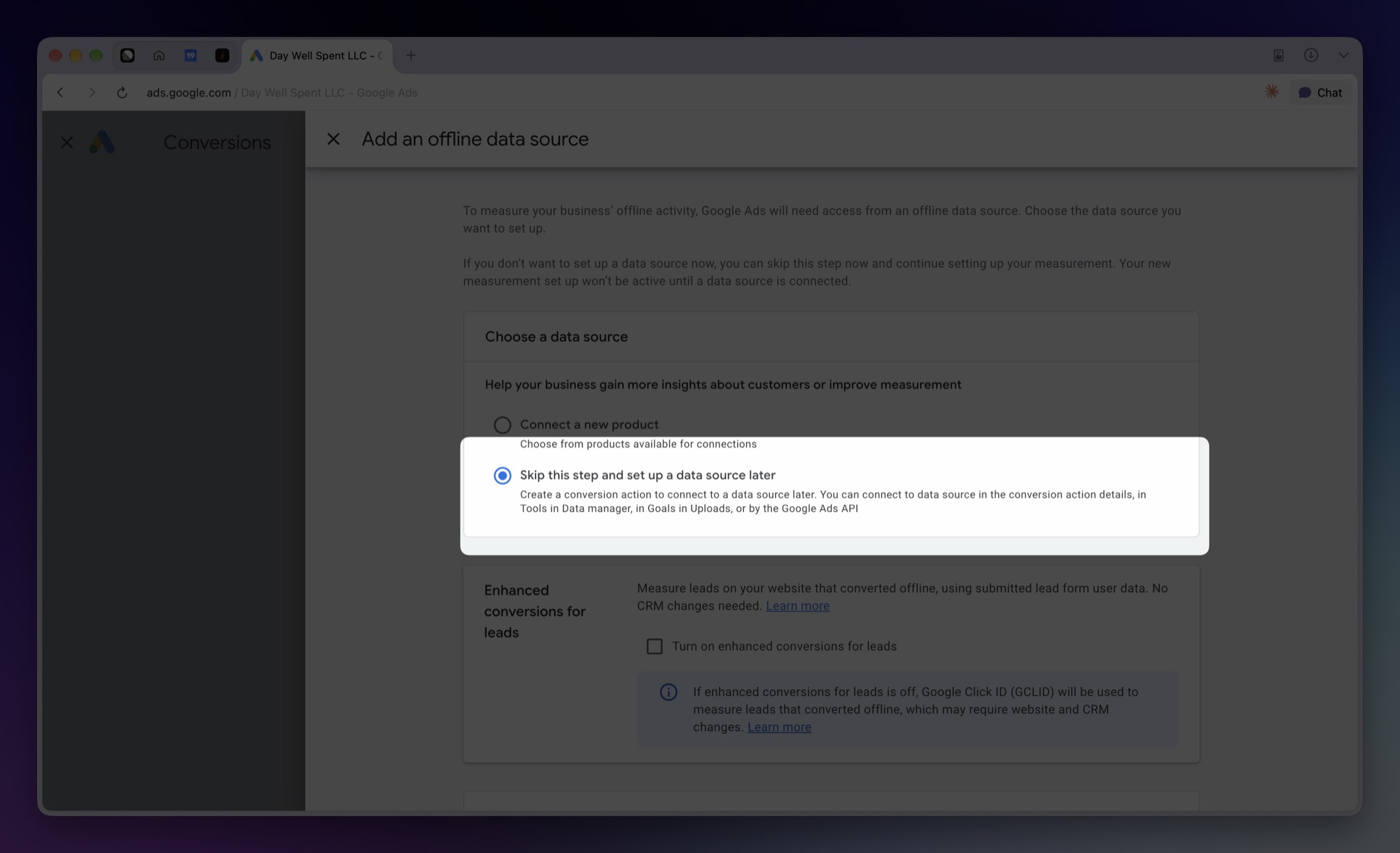Close the Conversions panel with X
The image size is (1400, 853).
66,143
